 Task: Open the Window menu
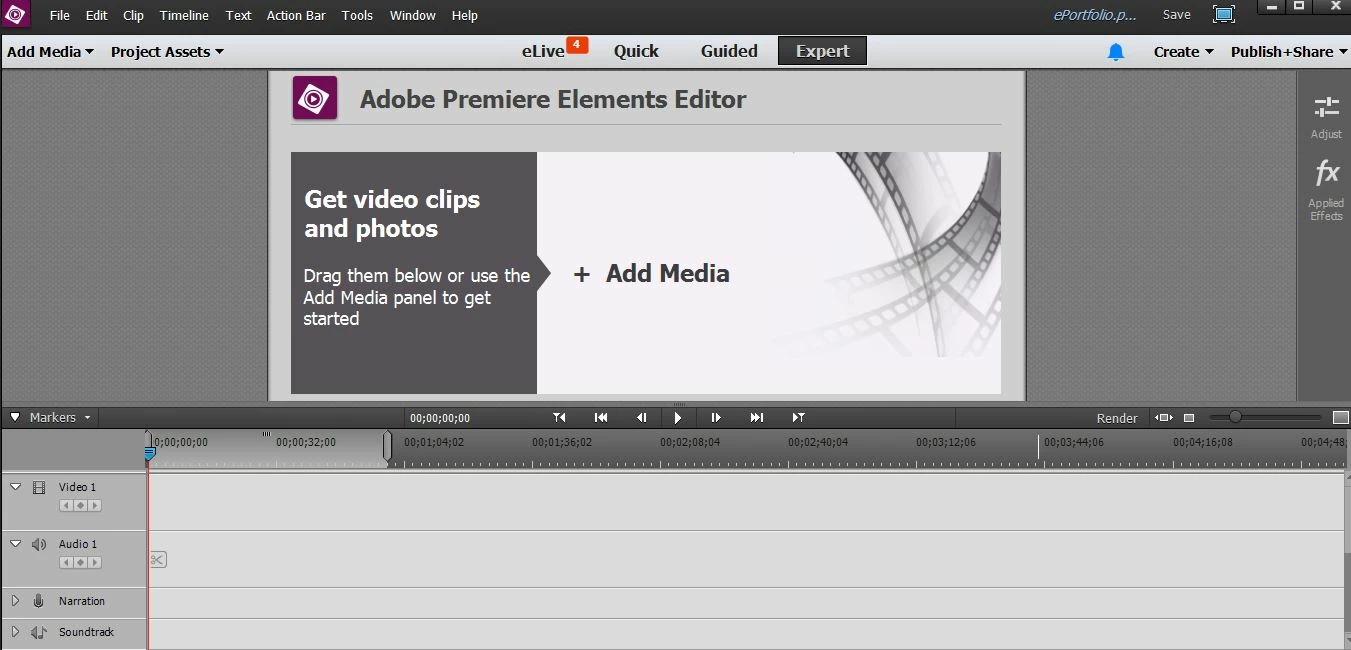point(412,15)
